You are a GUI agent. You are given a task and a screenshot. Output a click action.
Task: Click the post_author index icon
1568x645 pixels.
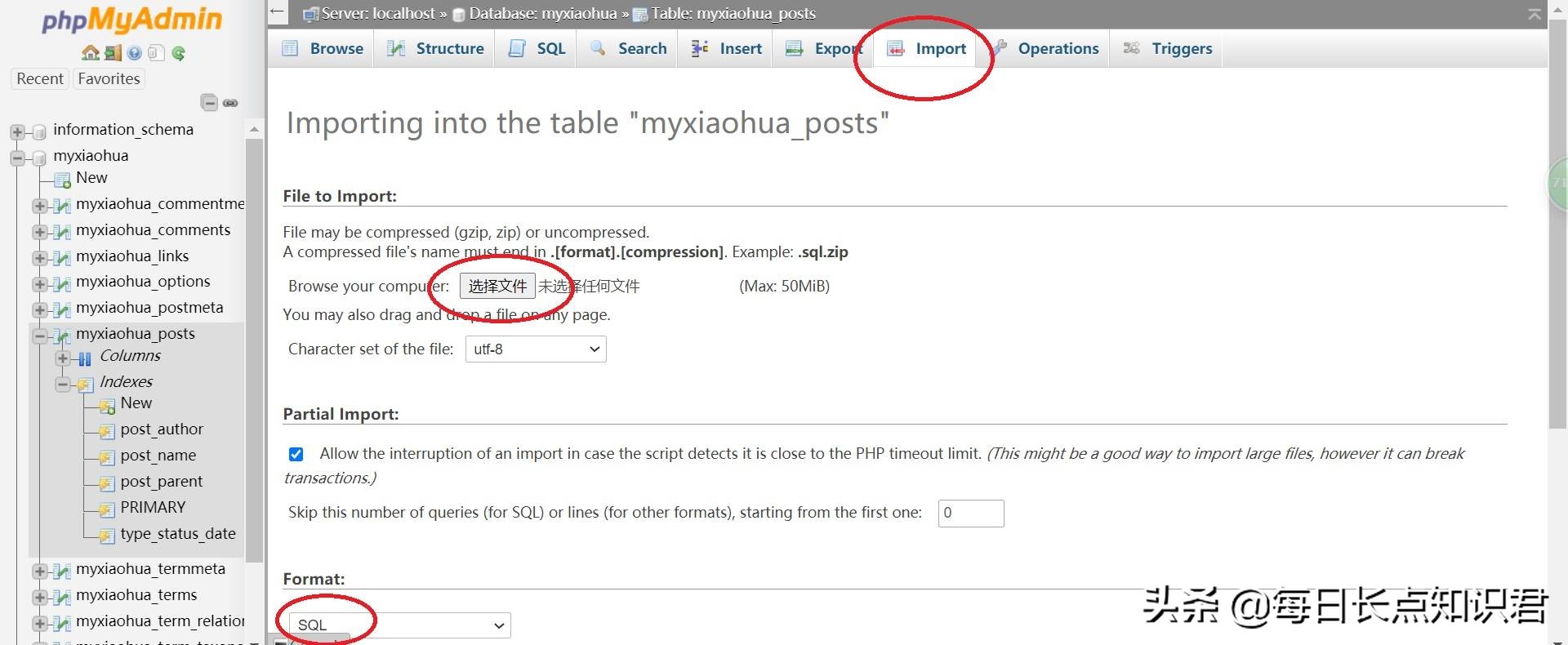(107, 431)
